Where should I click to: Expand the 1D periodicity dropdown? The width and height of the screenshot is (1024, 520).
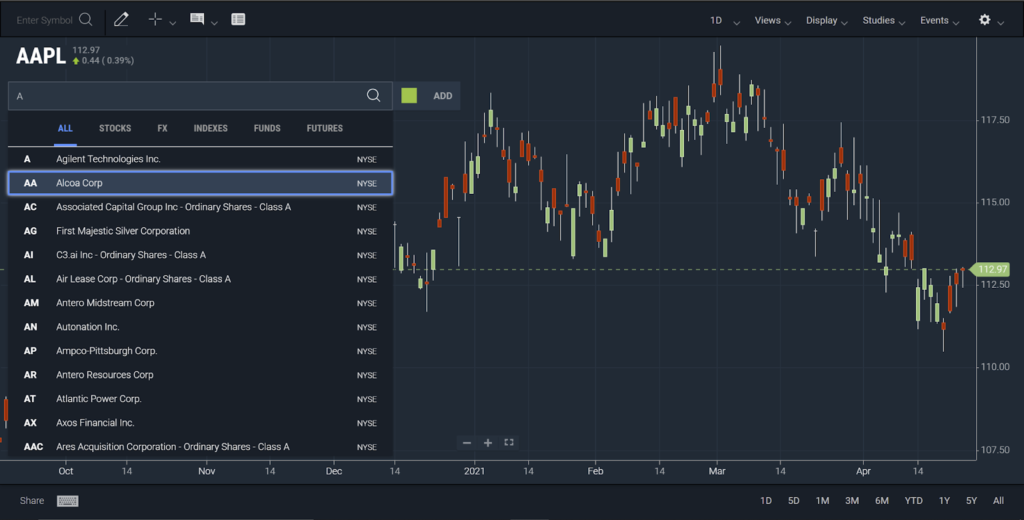(724, 20)
